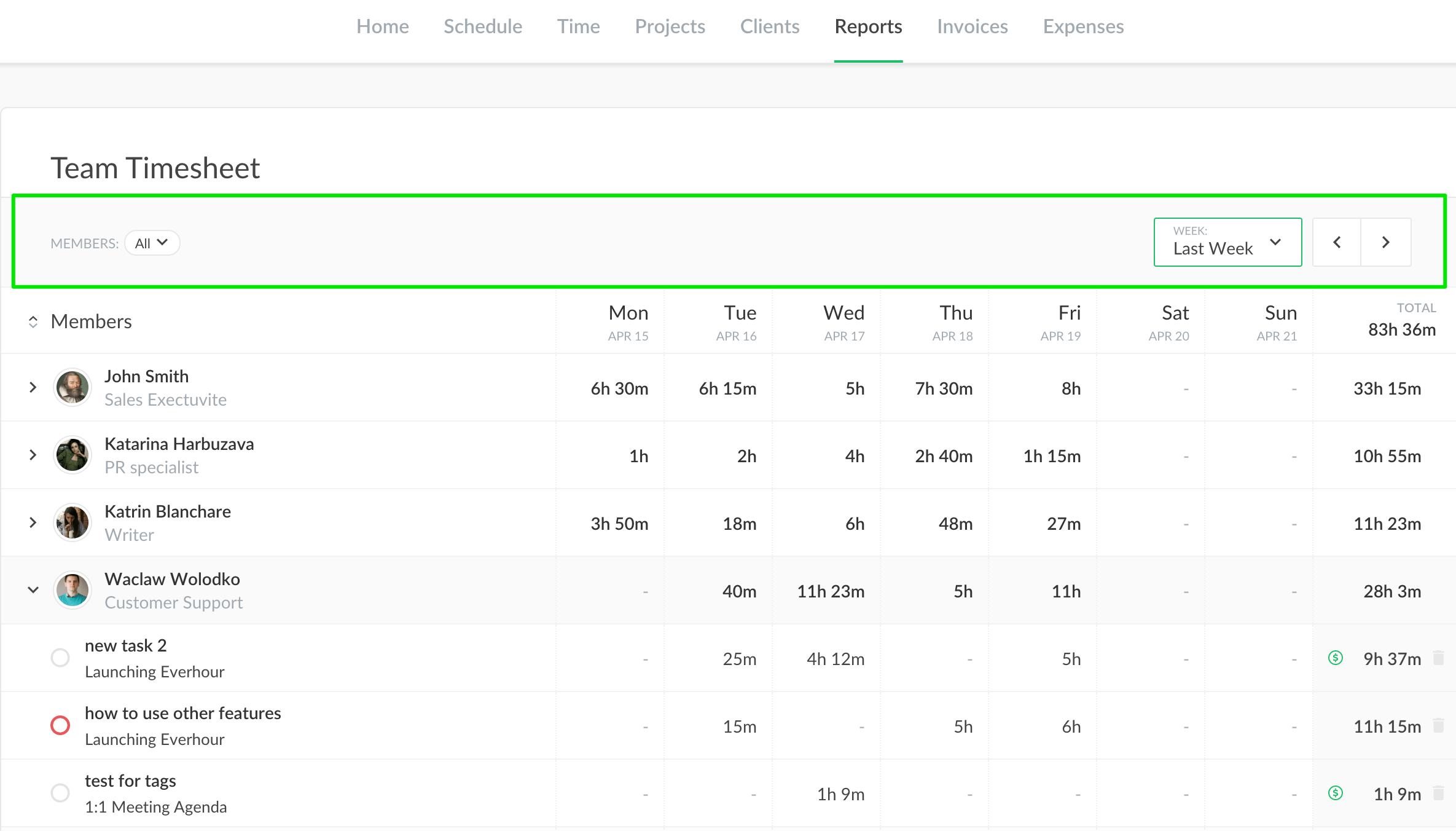This screenshot has height=831, width=1456.
Task: Go to the next week arrow
Action: pos(1386,242)
